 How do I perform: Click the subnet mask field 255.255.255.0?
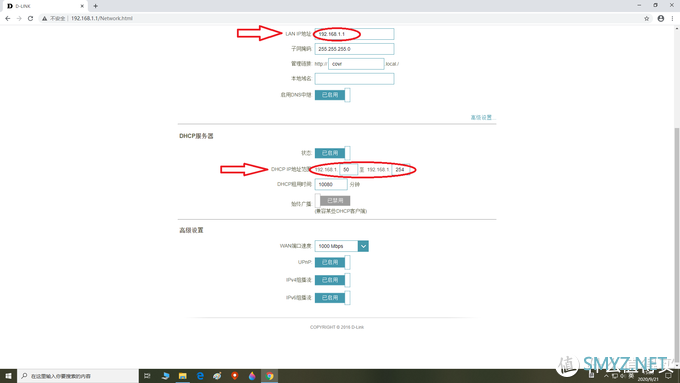(354, 49)
